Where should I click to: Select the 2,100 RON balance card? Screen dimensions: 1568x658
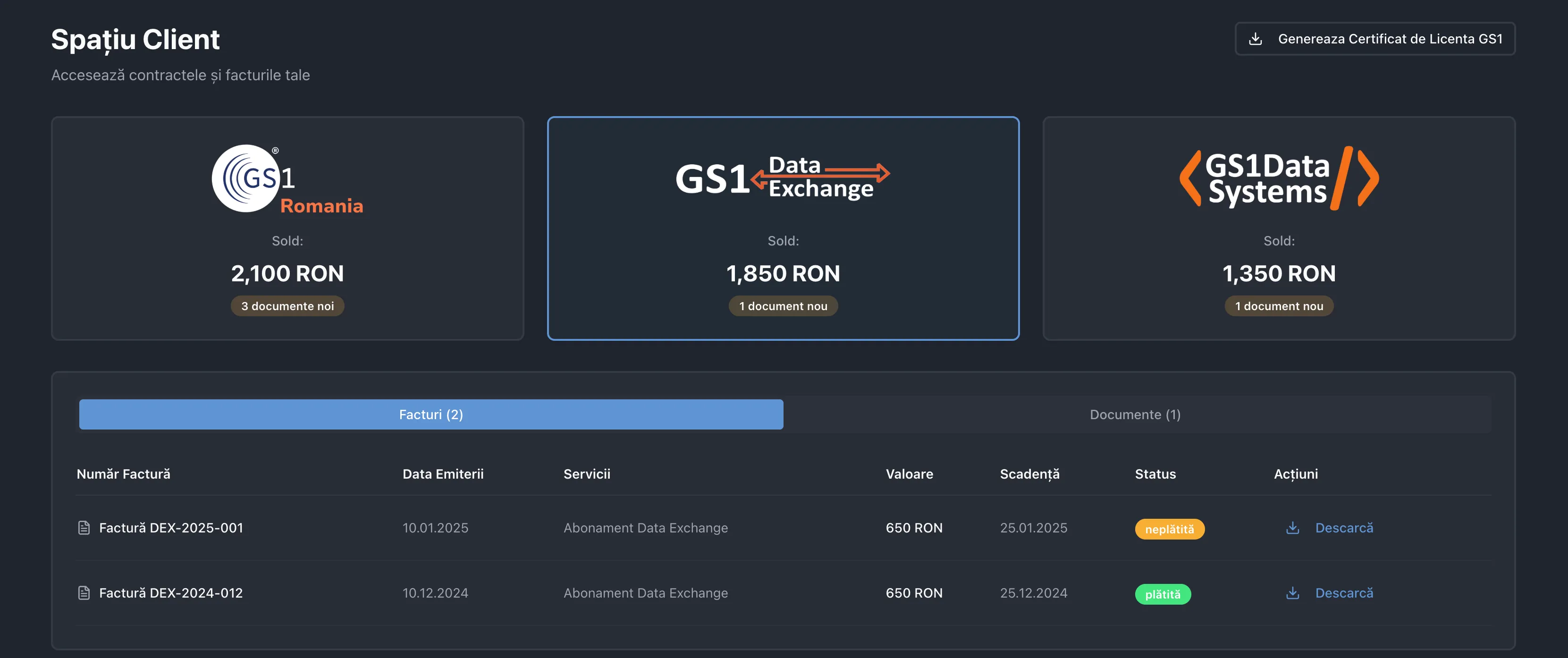tap(287, 273)
